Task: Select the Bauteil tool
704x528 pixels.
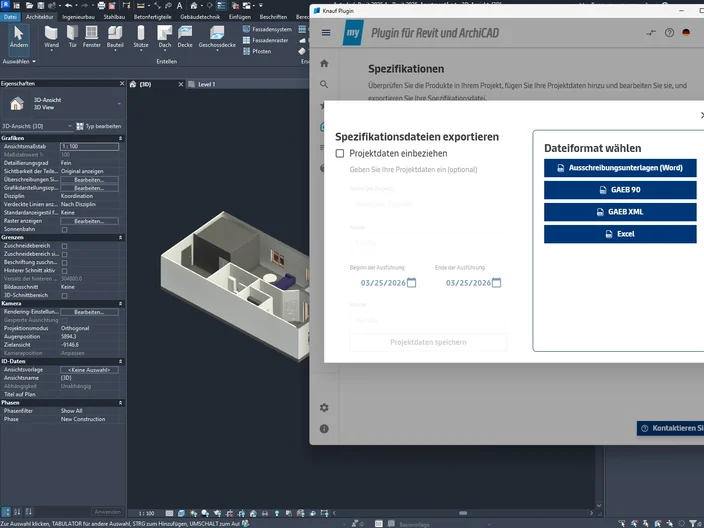Action: pos(115,36)
